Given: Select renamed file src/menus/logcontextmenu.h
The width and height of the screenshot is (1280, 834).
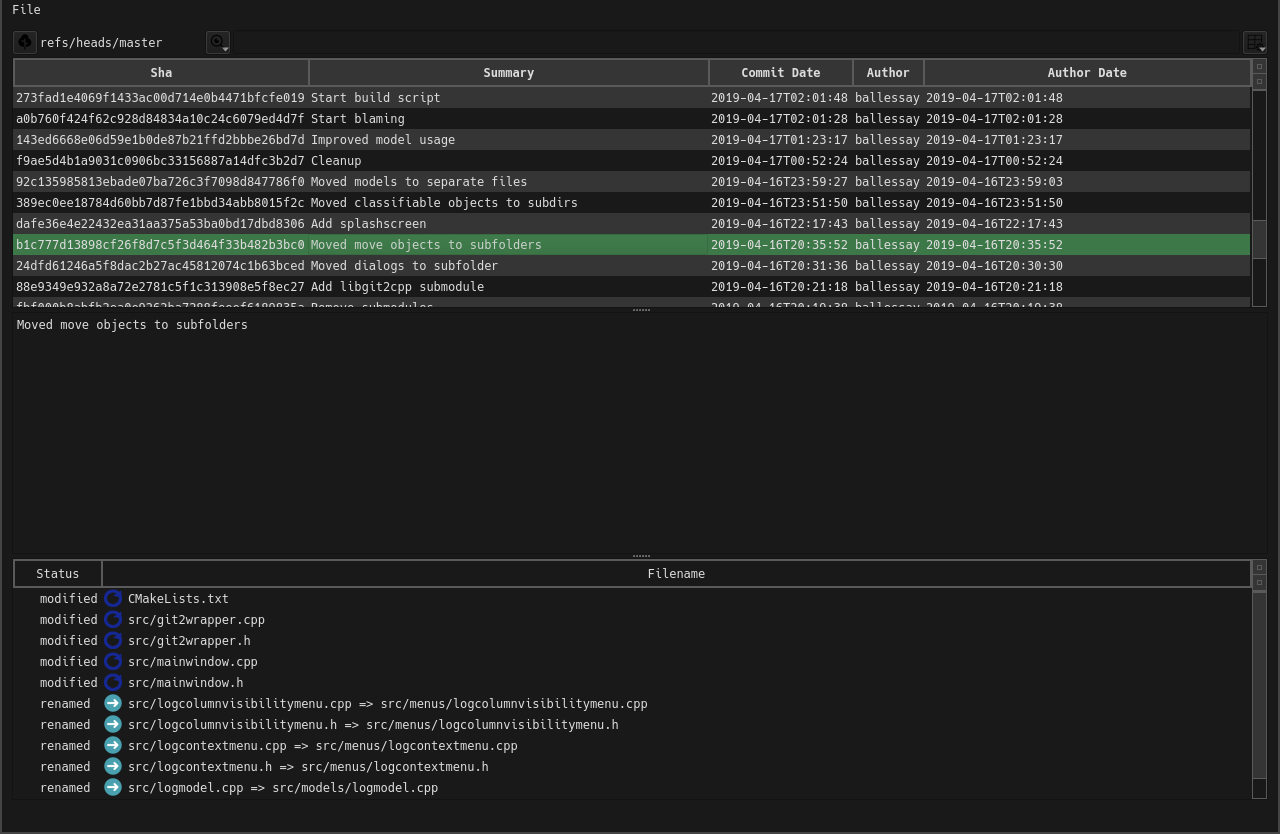Looking at the screenshot, I should (x=308, y=767).
